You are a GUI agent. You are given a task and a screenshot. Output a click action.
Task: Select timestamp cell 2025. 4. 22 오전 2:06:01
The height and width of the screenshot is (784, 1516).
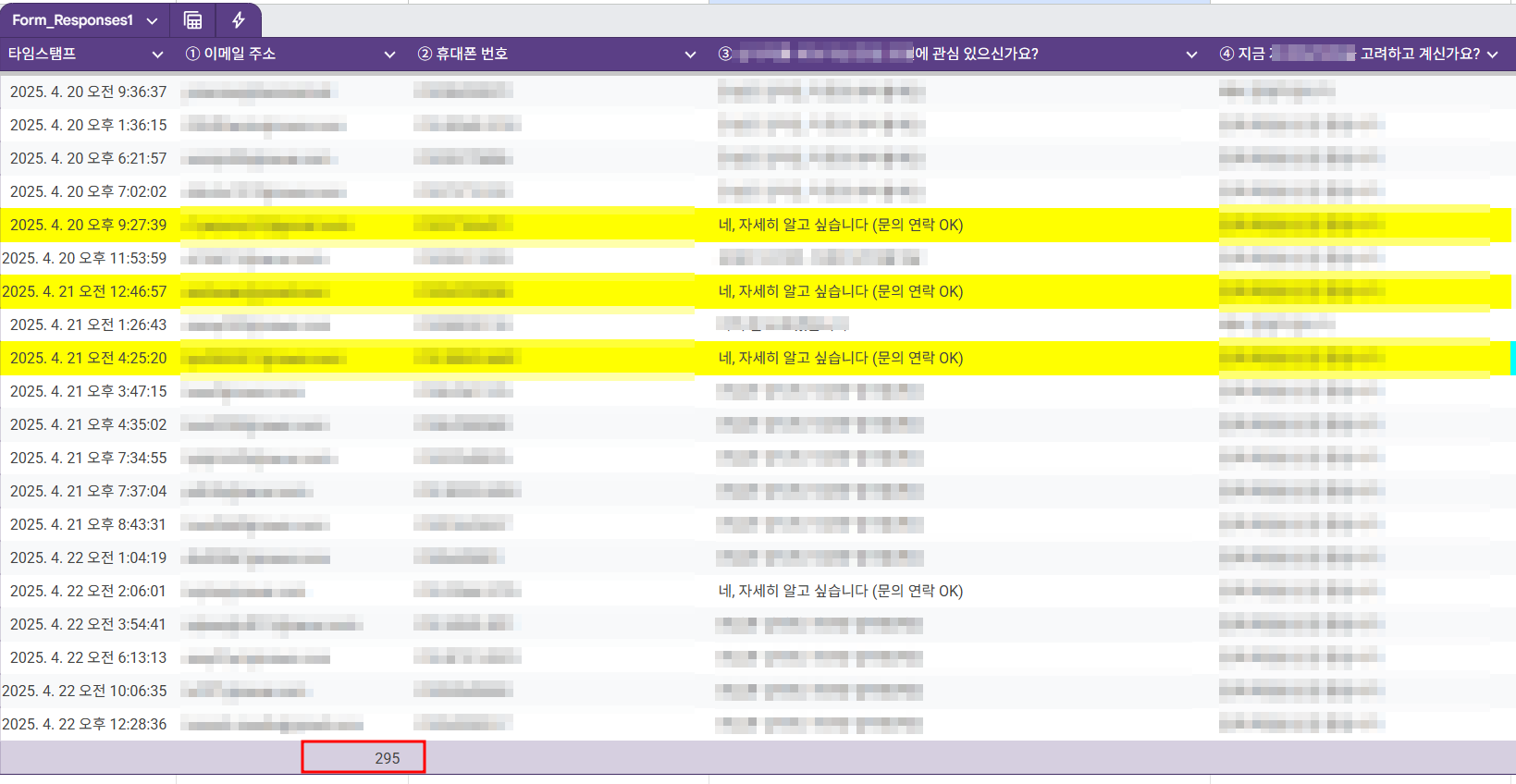(89, 591)
